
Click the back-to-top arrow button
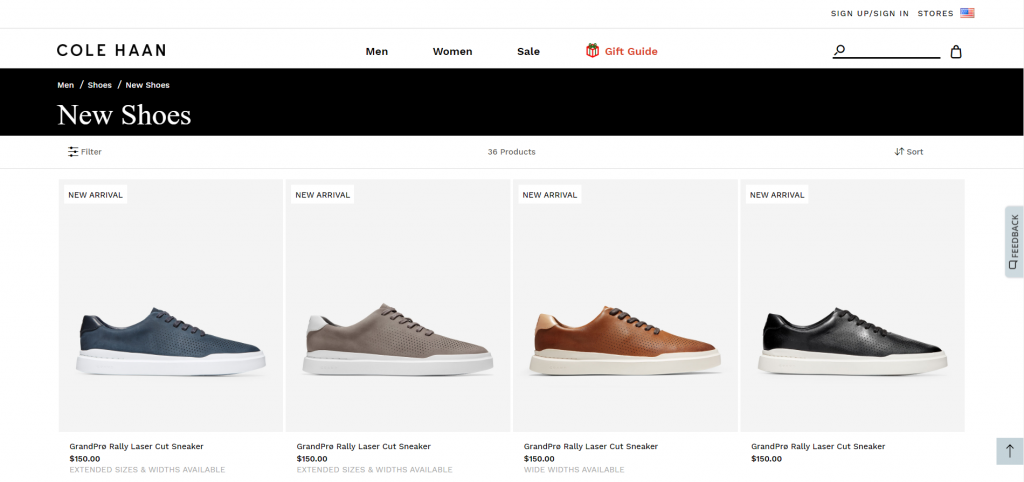click(1010, 451)
